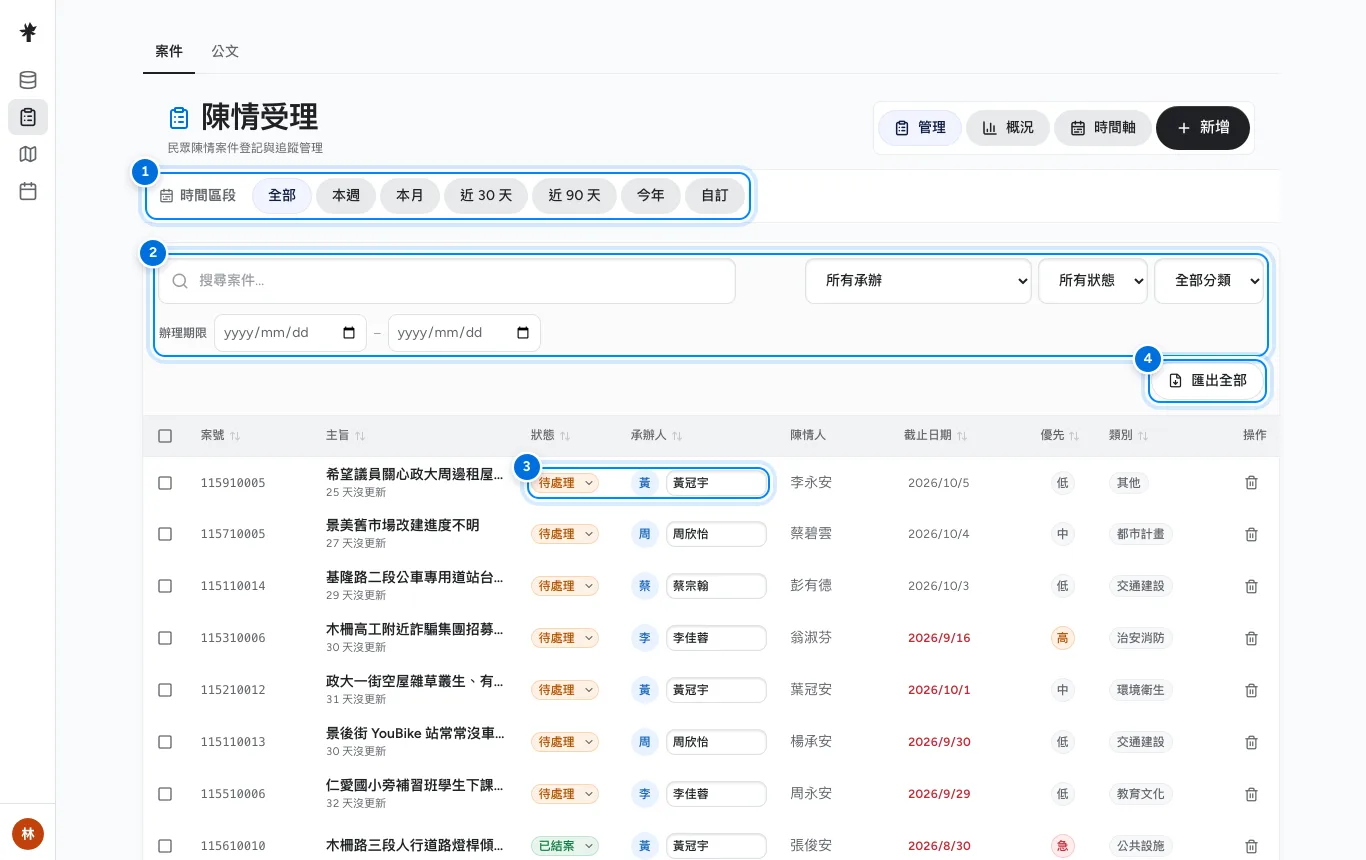Check the box for case 115110014

coord(165,586)
